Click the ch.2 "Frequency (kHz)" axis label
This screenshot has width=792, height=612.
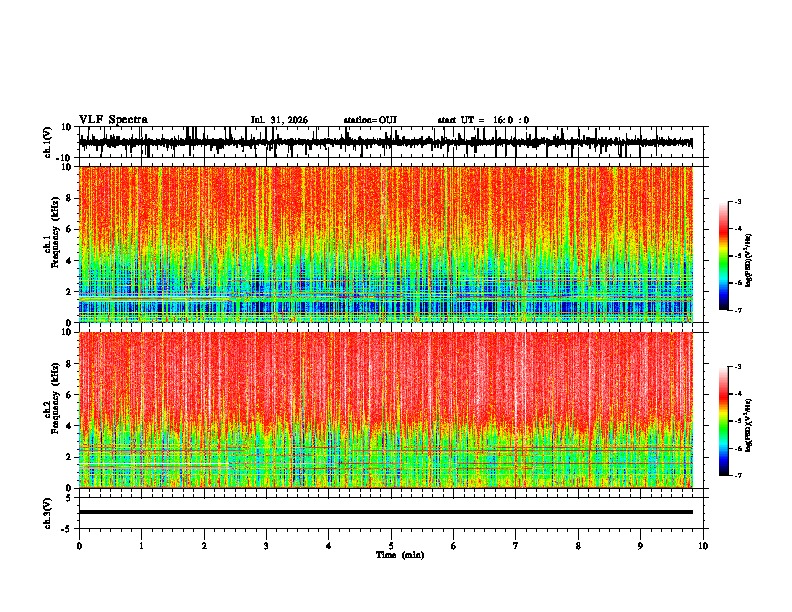click(x=56, y=398)
